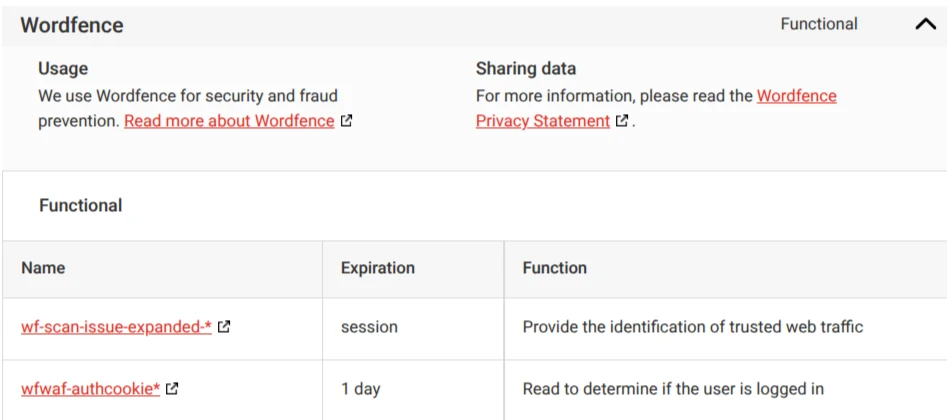Open the Read more about Wordfence link
Screen dimensions: 947x420
pyautogui.click(x=230, y=121)
